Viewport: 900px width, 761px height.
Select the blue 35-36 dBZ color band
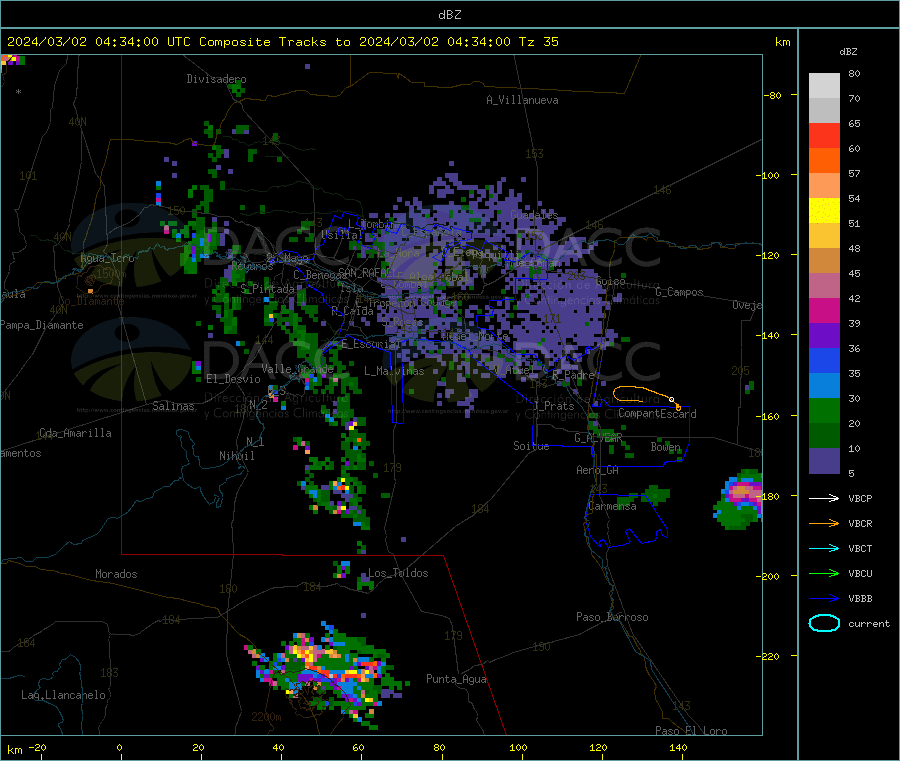tap(824, 360)
